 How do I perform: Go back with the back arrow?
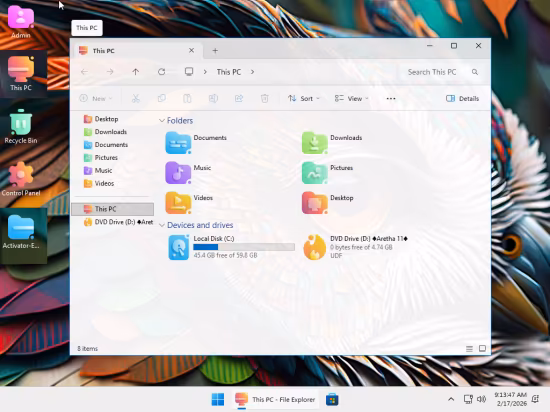coord(84,72)
